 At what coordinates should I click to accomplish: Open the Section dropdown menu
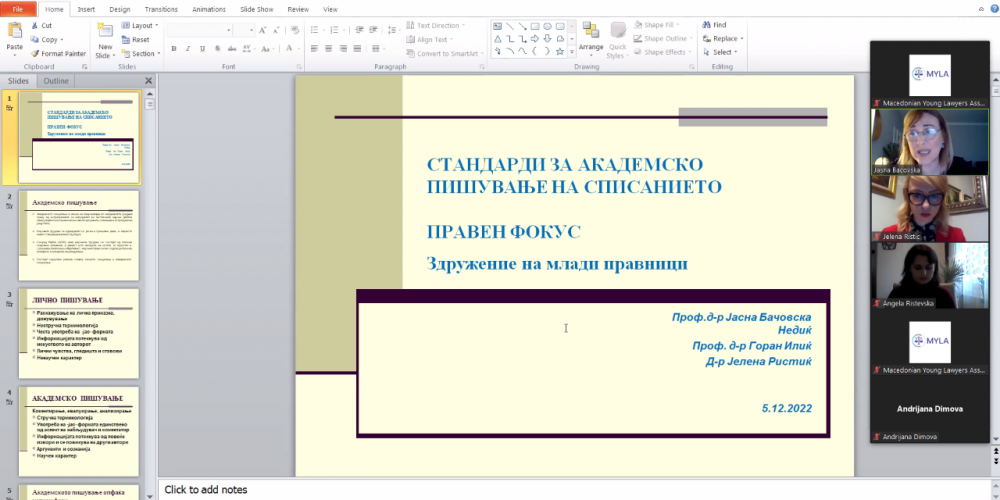click(x=144, y=53)
